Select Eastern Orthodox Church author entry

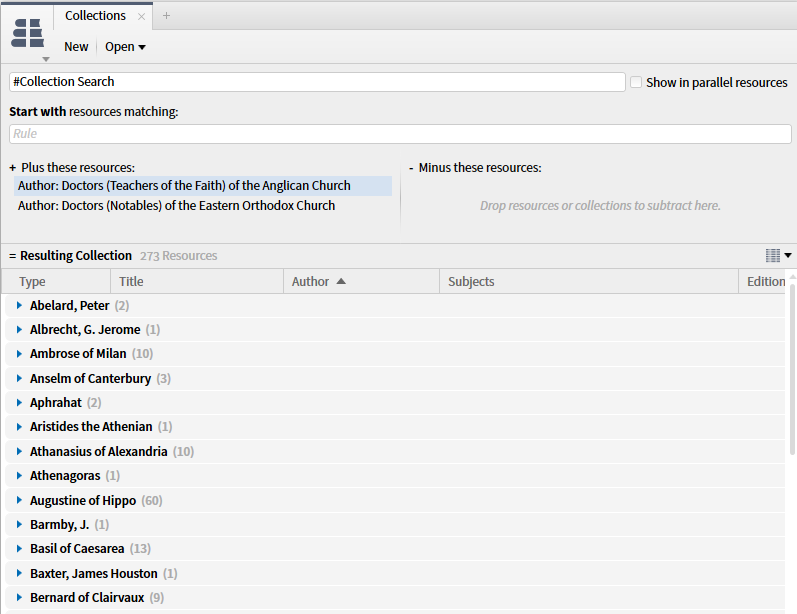point(176,206)
